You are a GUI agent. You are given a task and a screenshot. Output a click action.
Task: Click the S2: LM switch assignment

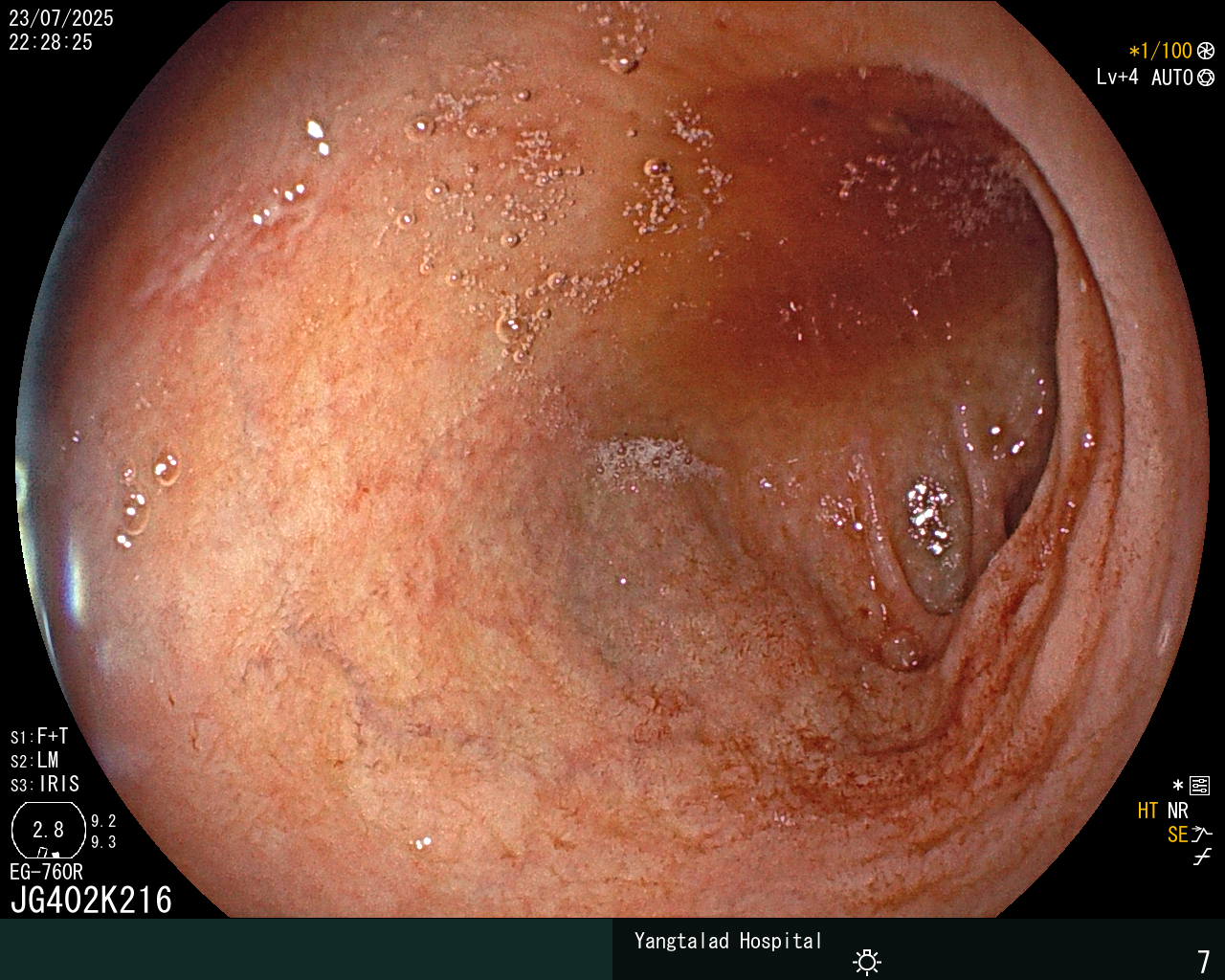(34, 761)
